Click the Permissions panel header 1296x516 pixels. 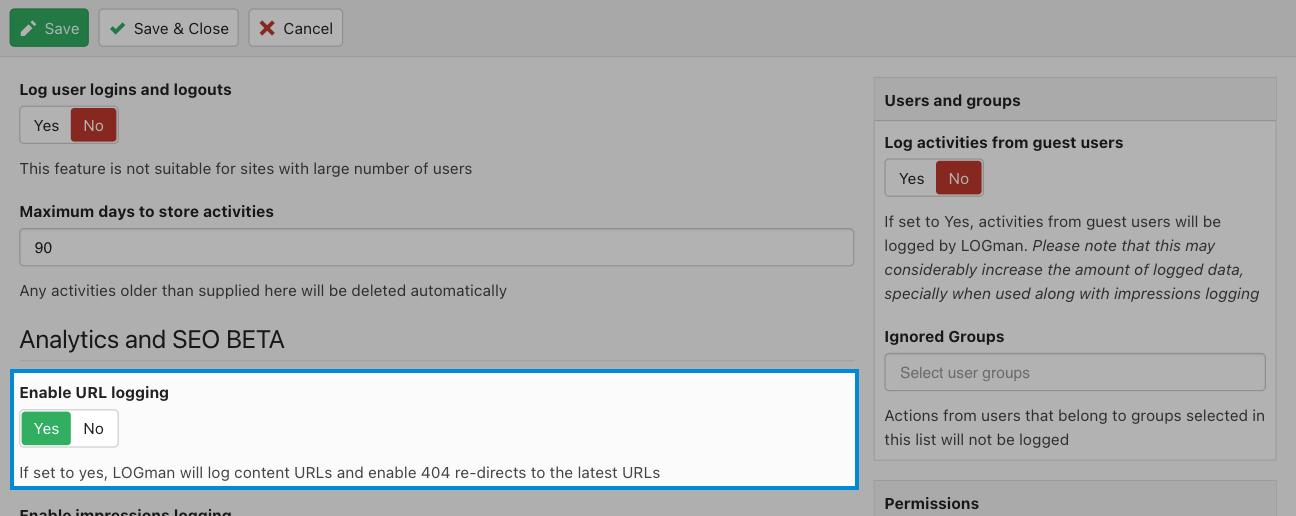point(1075,502)
